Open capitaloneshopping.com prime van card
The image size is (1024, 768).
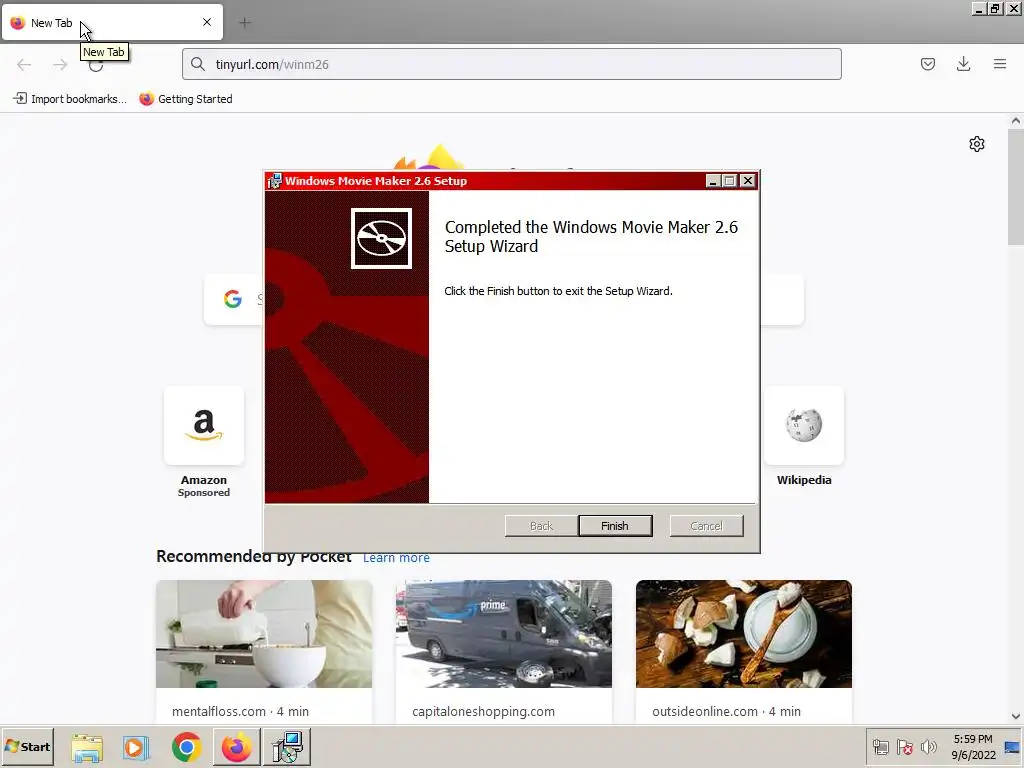[504, 651]
